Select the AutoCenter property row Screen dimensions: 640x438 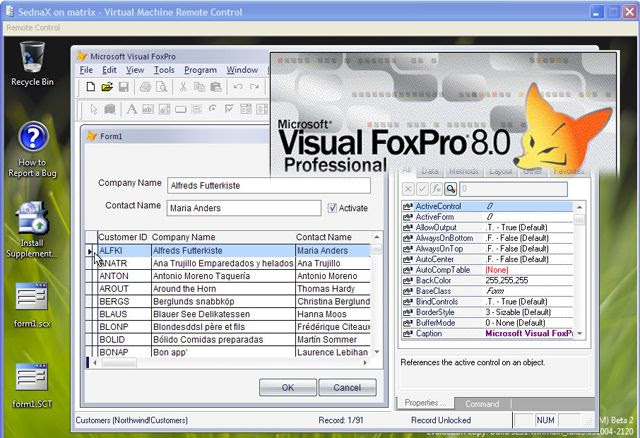pos(487,259)
